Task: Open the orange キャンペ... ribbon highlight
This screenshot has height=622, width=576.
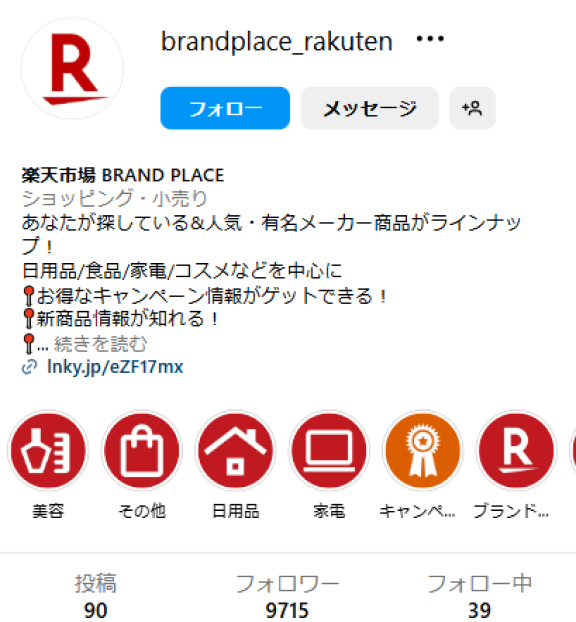Action: click(422, 451)
